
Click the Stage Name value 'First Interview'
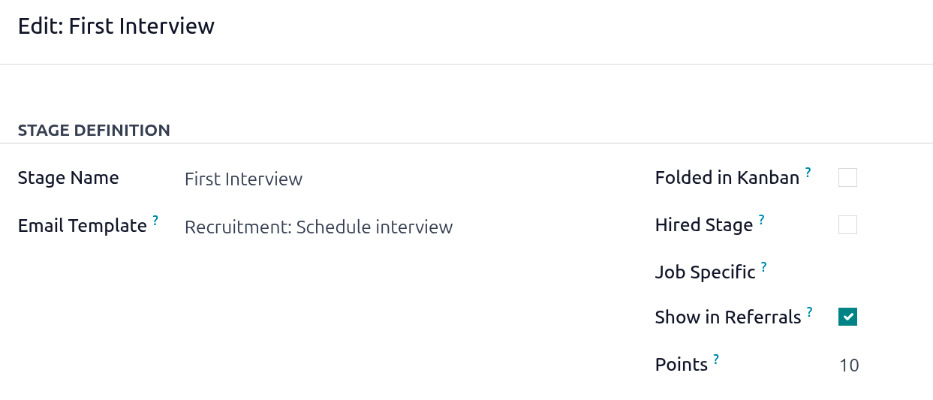coord(243,179)
